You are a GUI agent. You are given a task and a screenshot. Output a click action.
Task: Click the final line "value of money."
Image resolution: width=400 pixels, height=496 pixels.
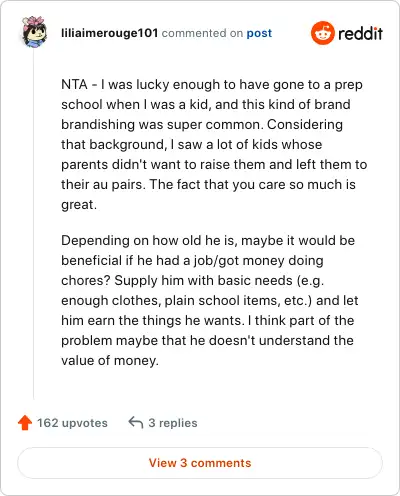(110, 360)
